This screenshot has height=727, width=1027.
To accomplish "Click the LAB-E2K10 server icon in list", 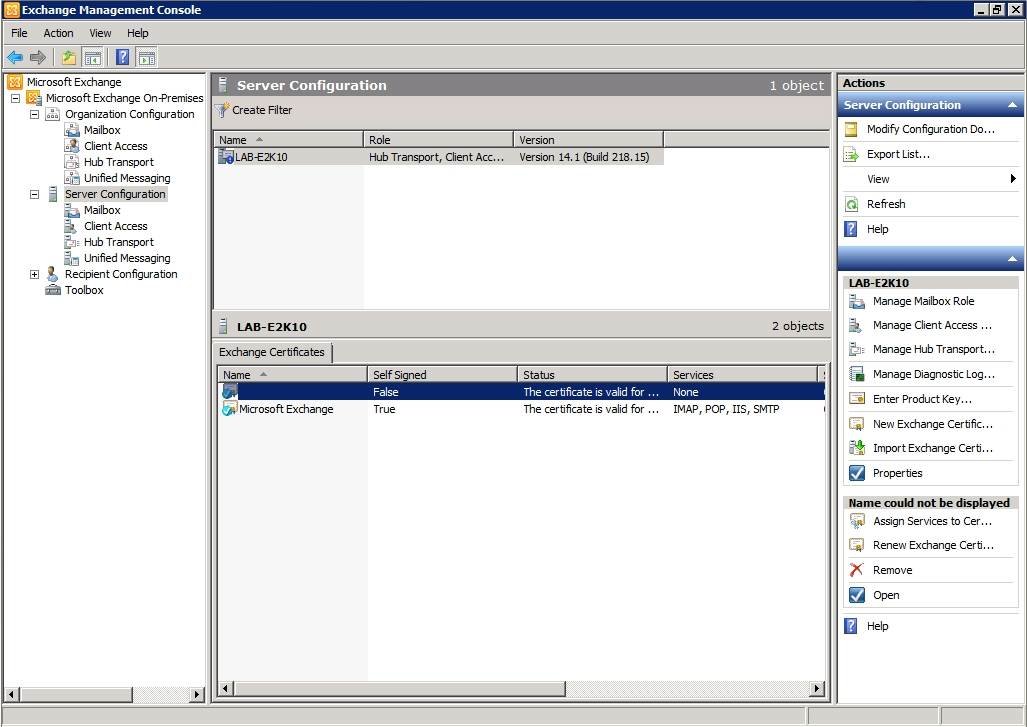I will click(x=226, y=157).
